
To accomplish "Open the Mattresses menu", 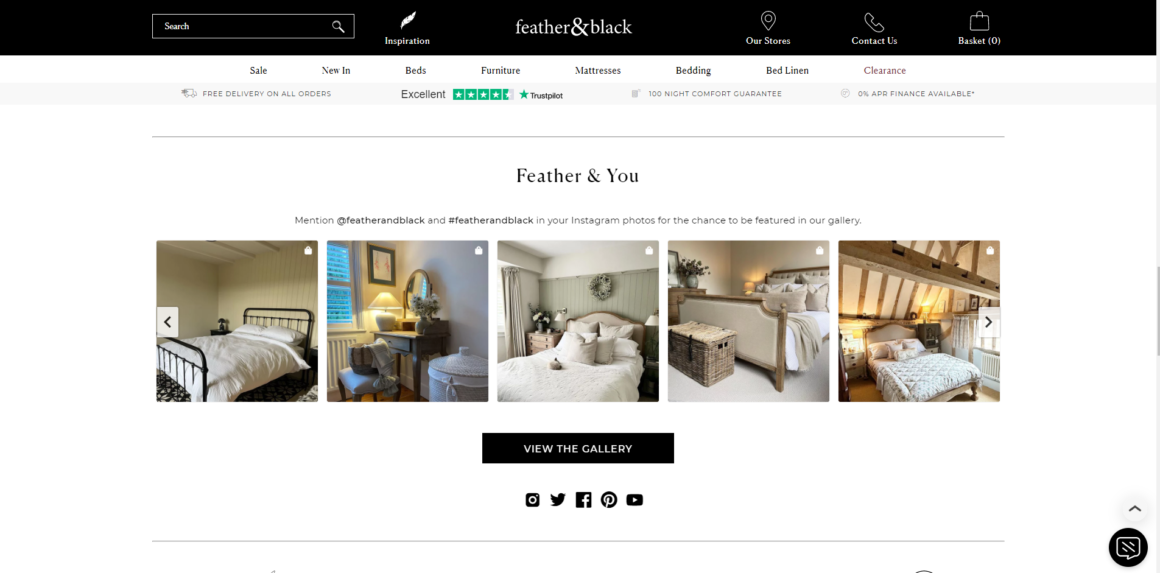I will coord(598,71).
